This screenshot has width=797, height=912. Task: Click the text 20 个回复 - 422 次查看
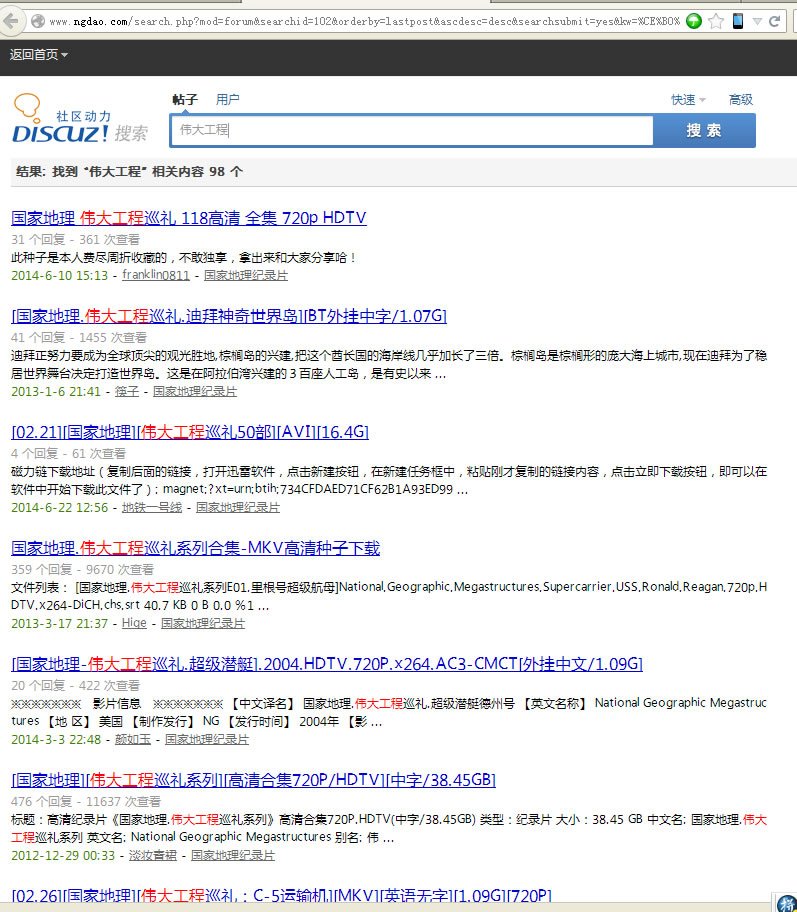point(76,685)
